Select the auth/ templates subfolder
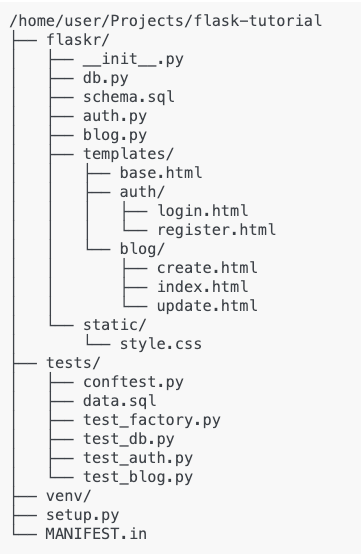This screenshot has width=361, height=554. (x=142, y=192)
